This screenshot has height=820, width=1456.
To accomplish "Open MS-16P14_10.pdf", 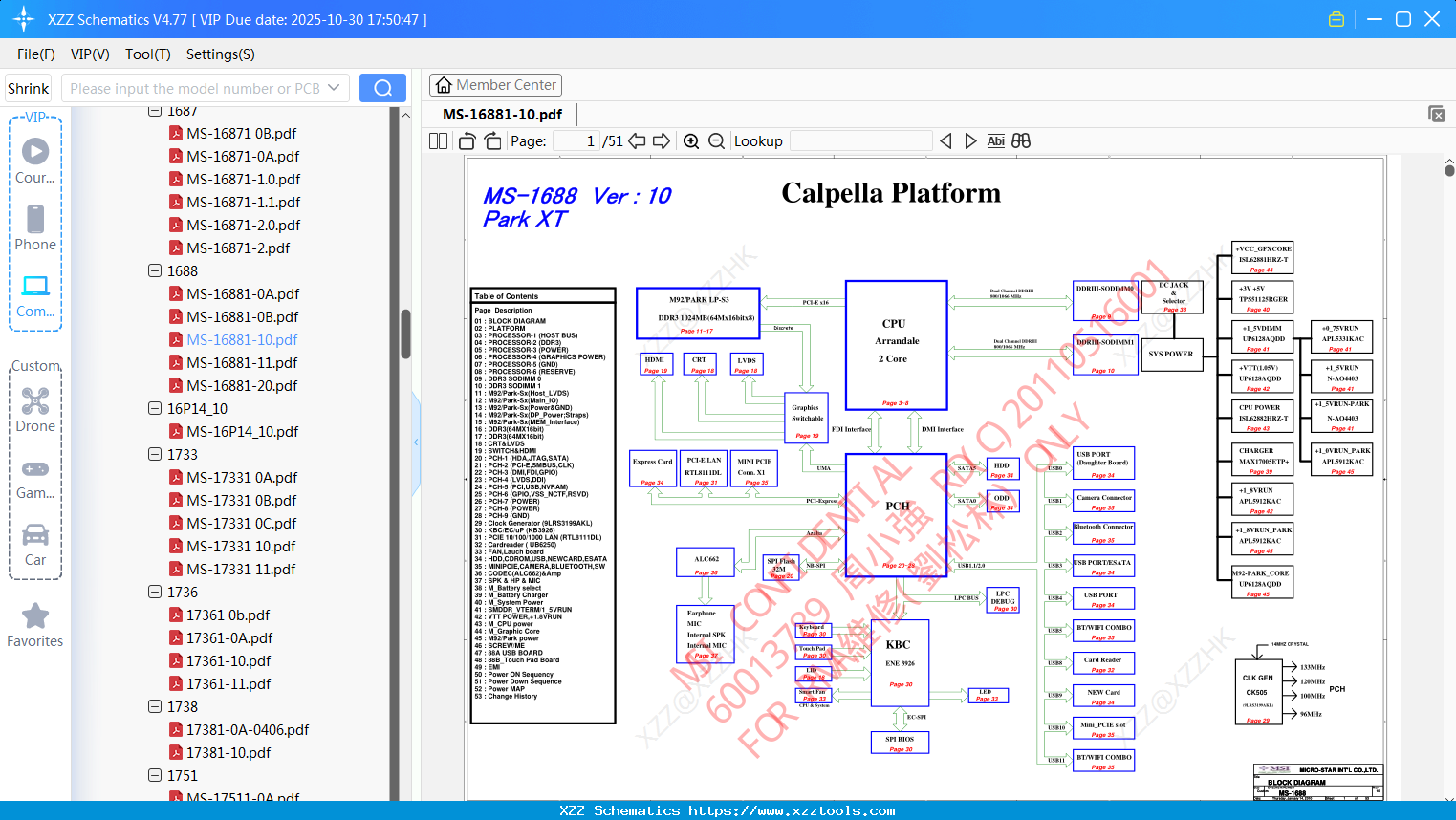I will [x=243, y=431].
